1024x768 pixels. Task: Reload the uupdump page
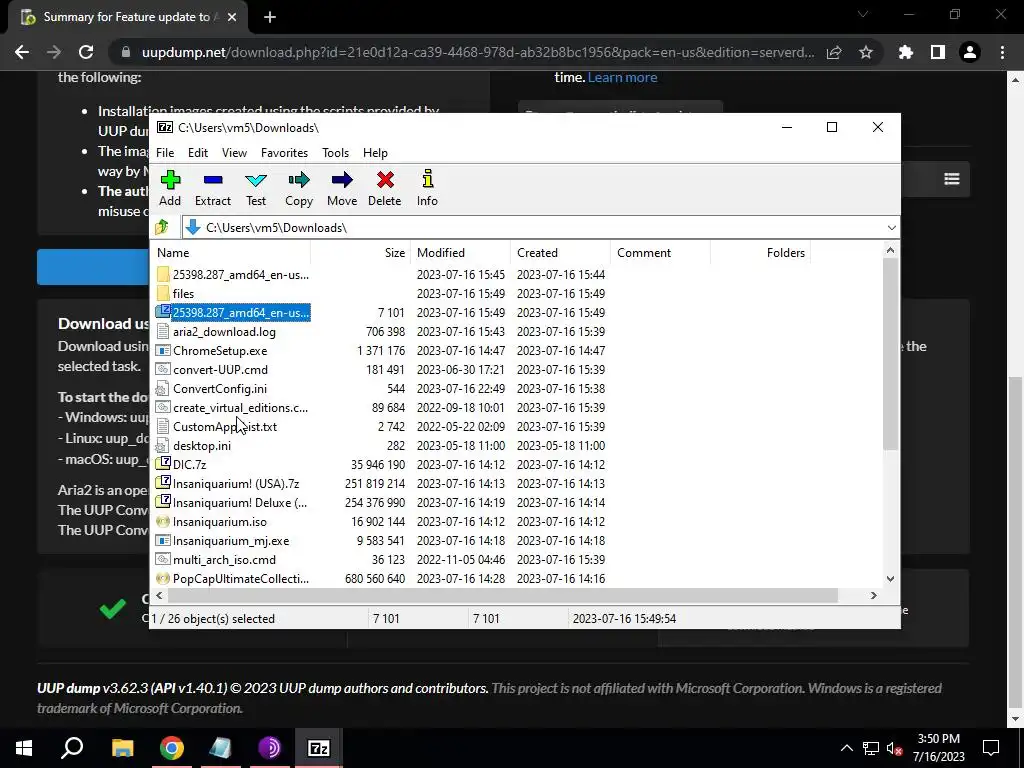[86, 52]
